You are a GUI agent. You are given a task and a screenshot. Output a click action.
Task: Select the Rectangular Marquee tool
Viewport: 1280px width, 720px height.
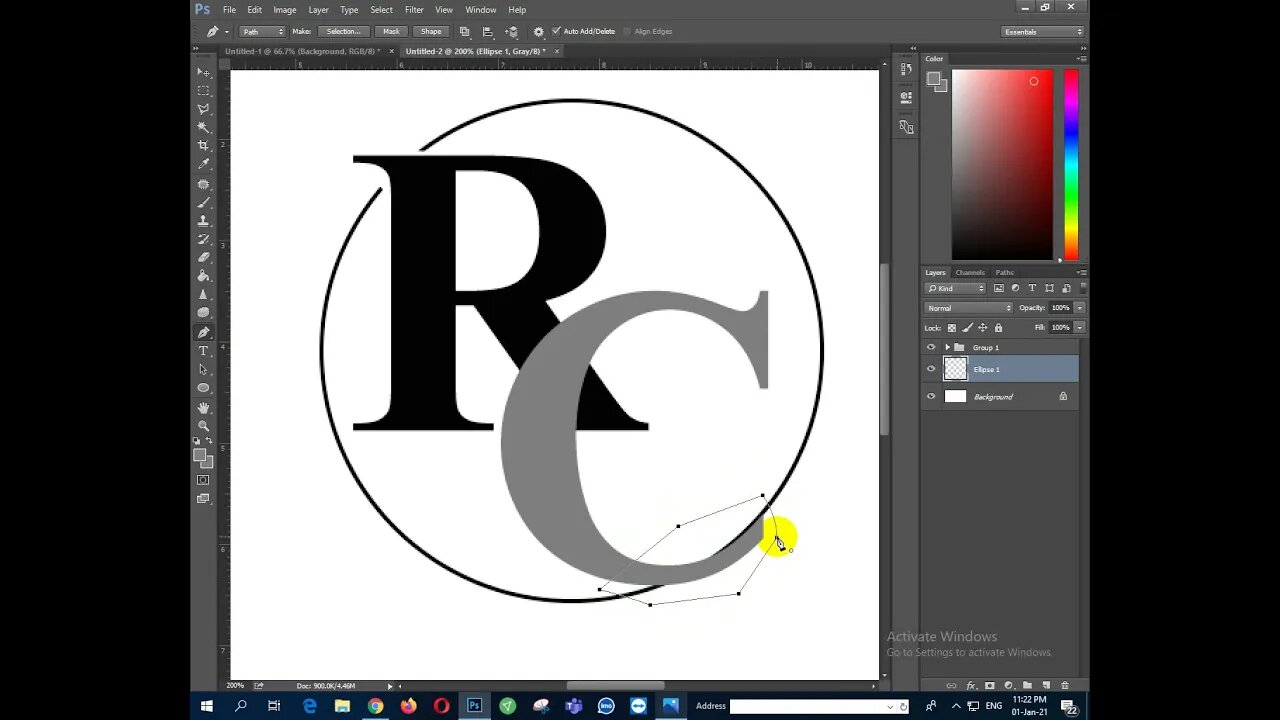[x=204, y=90]
